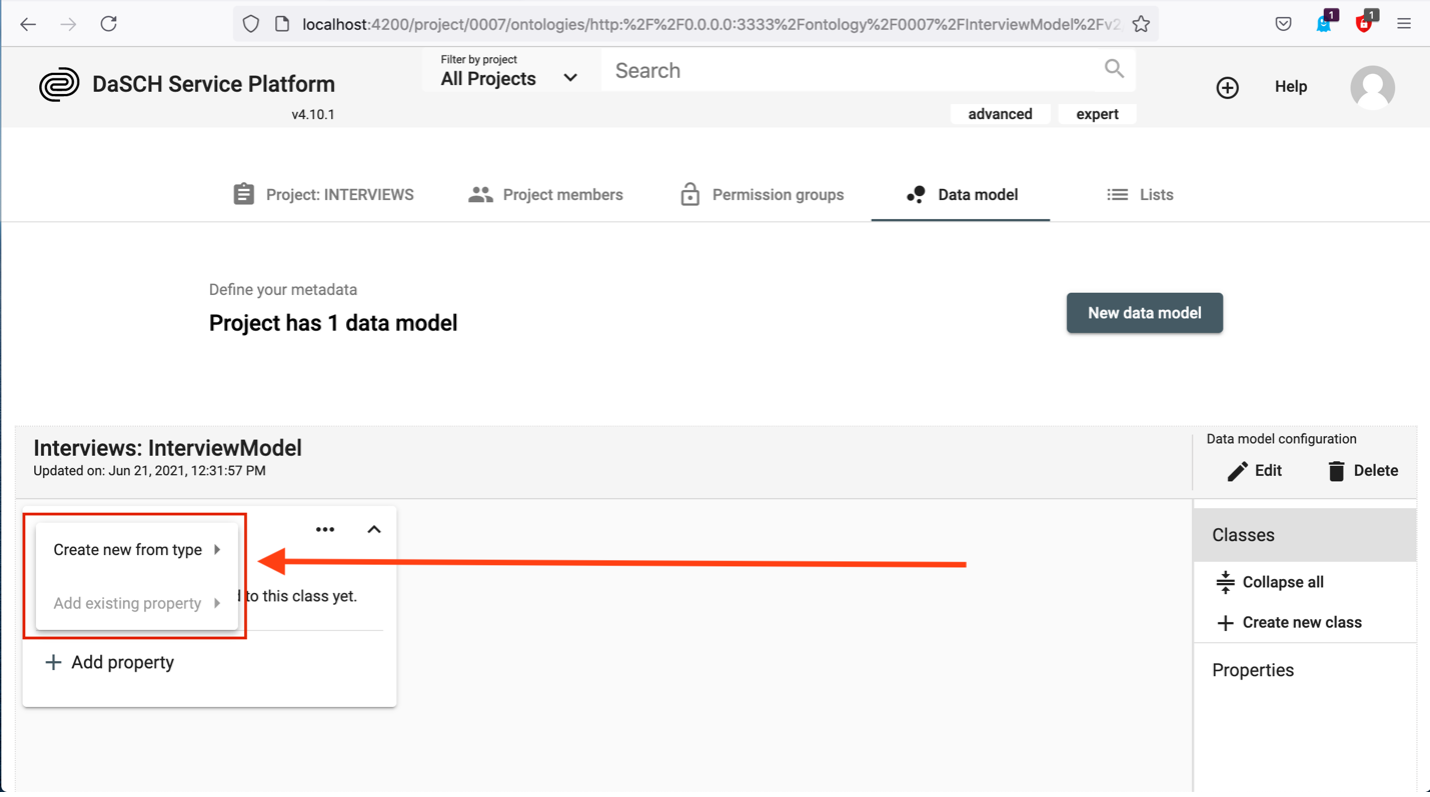Open the Lists tab
This screenshot has height=797, width=1430.
(1140, 194)
